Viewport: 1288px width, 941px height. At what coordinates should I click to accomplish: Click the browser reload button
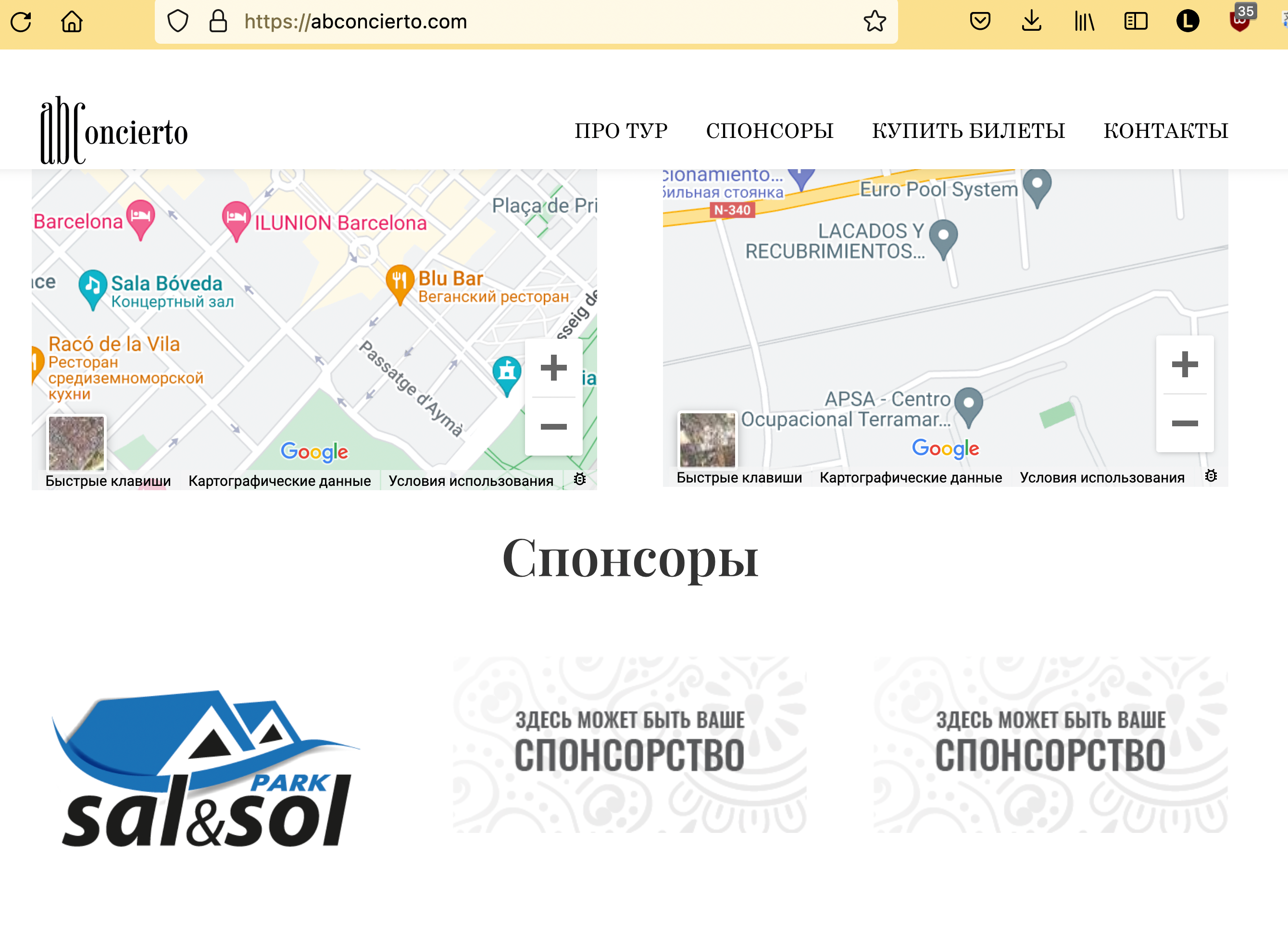(22, 22)
